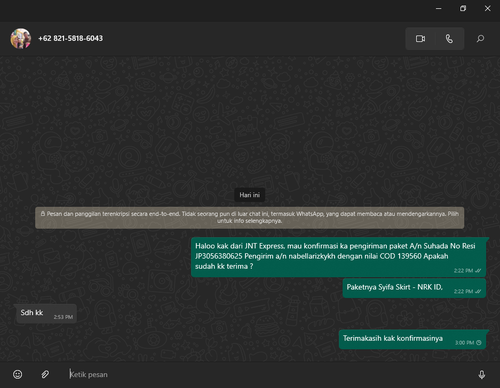Select the received 'Sdh kk' message
Image resolution: width=500 pixels, height=388 pixels.
(45, 313)
